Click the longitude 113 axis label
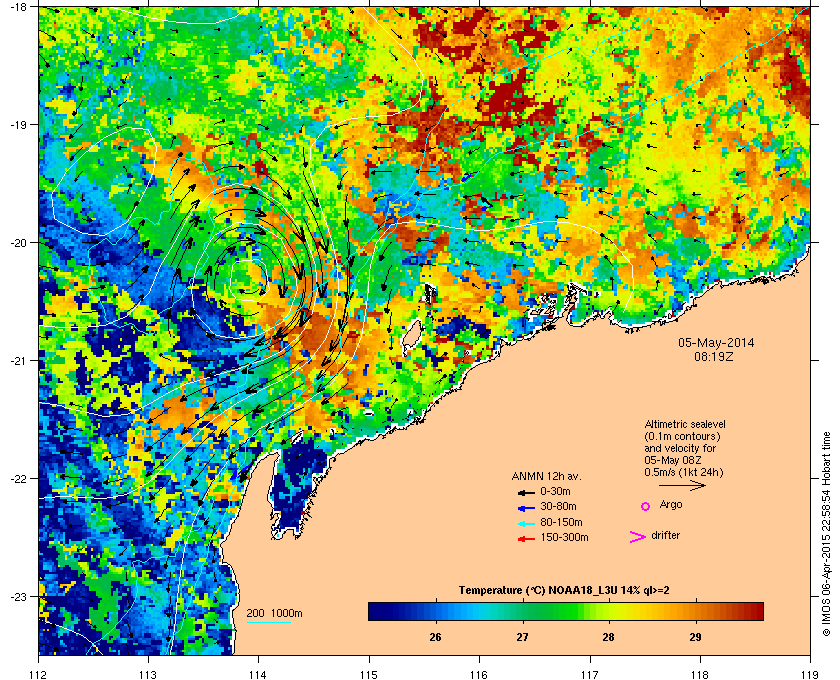Screen dimensions: 840x680 point(148,674)
